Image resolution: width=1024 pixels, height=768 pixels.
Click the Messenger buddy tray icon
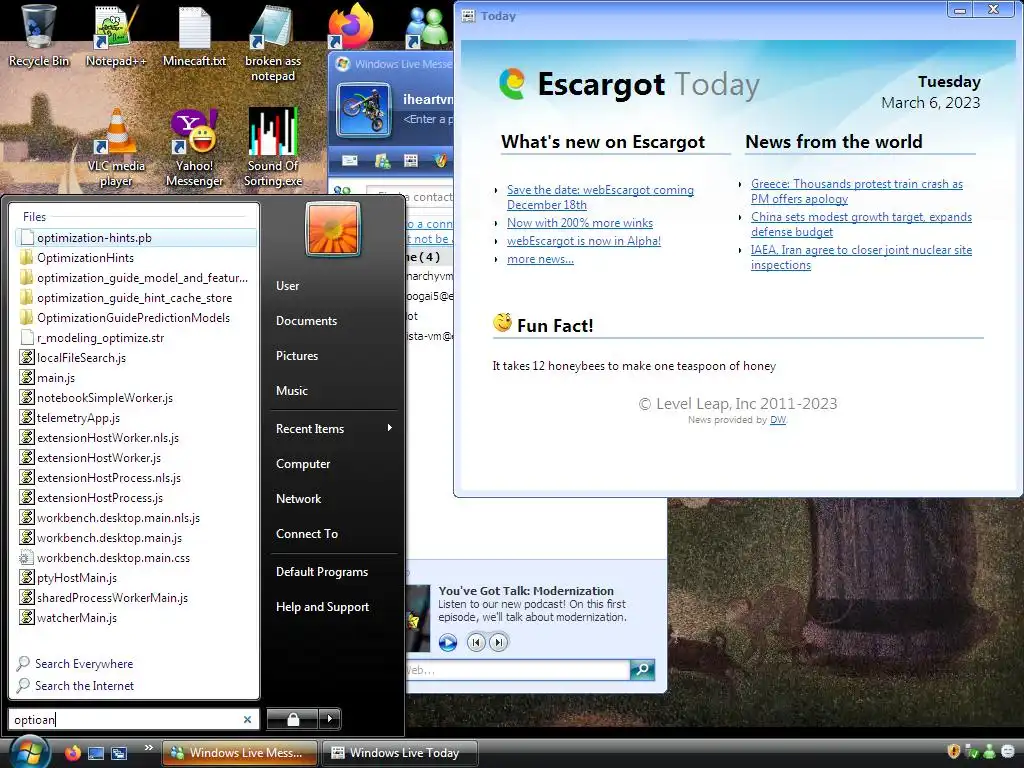(x=989, y=752)
